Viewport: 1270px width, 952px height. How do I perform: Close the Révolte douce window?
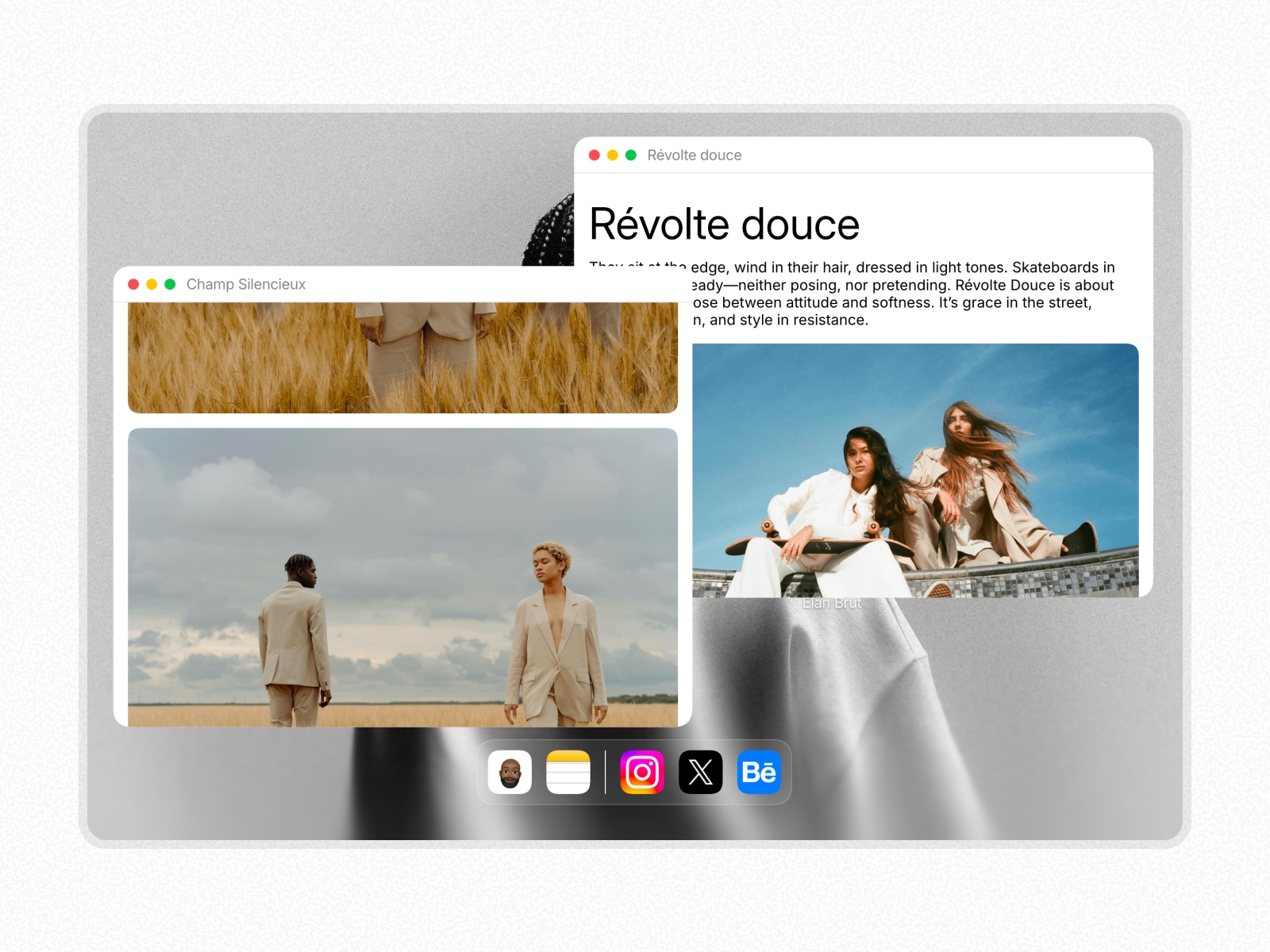(595, 155)
